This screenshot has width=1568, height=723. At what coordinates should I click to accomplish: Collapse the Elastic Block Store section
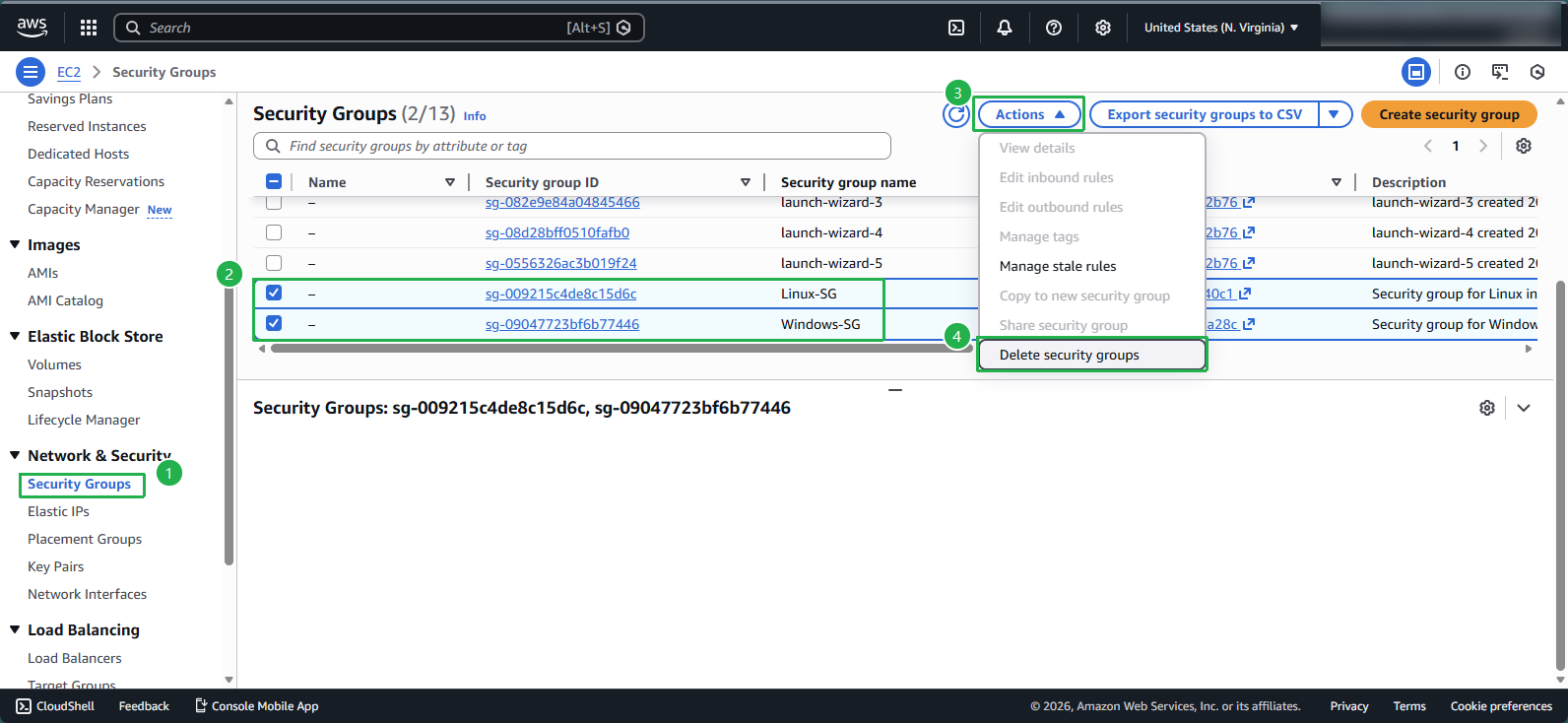coord(15,336)
